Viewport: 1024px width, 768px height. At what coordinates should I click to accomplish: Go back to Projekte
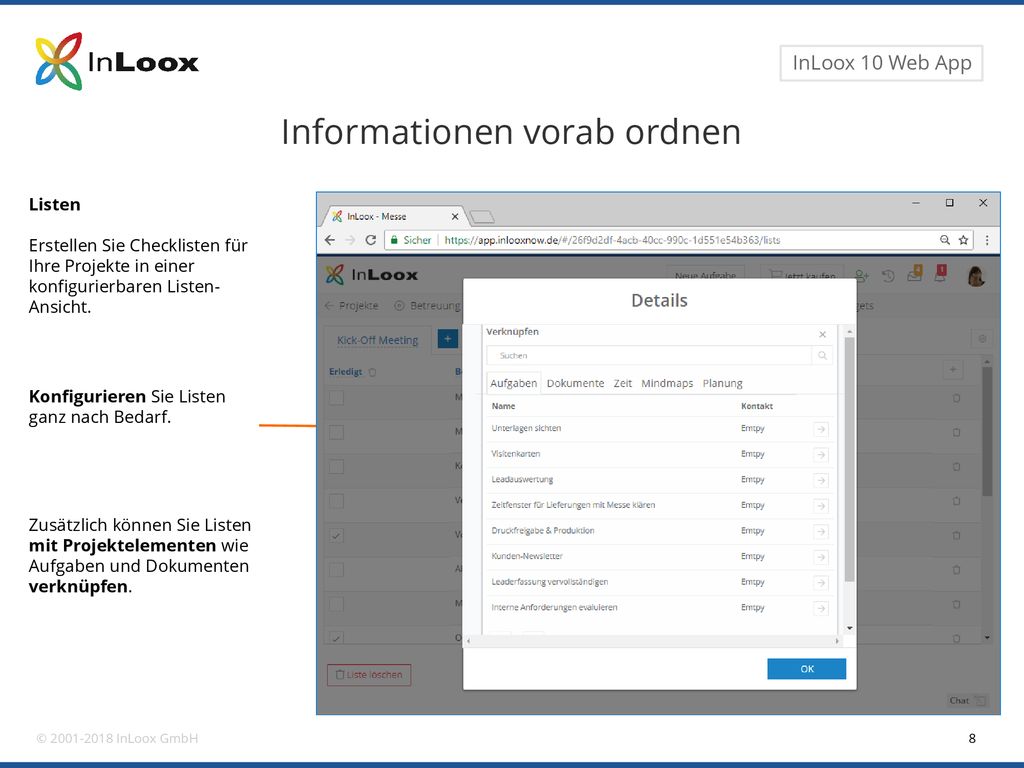(351, 306)
